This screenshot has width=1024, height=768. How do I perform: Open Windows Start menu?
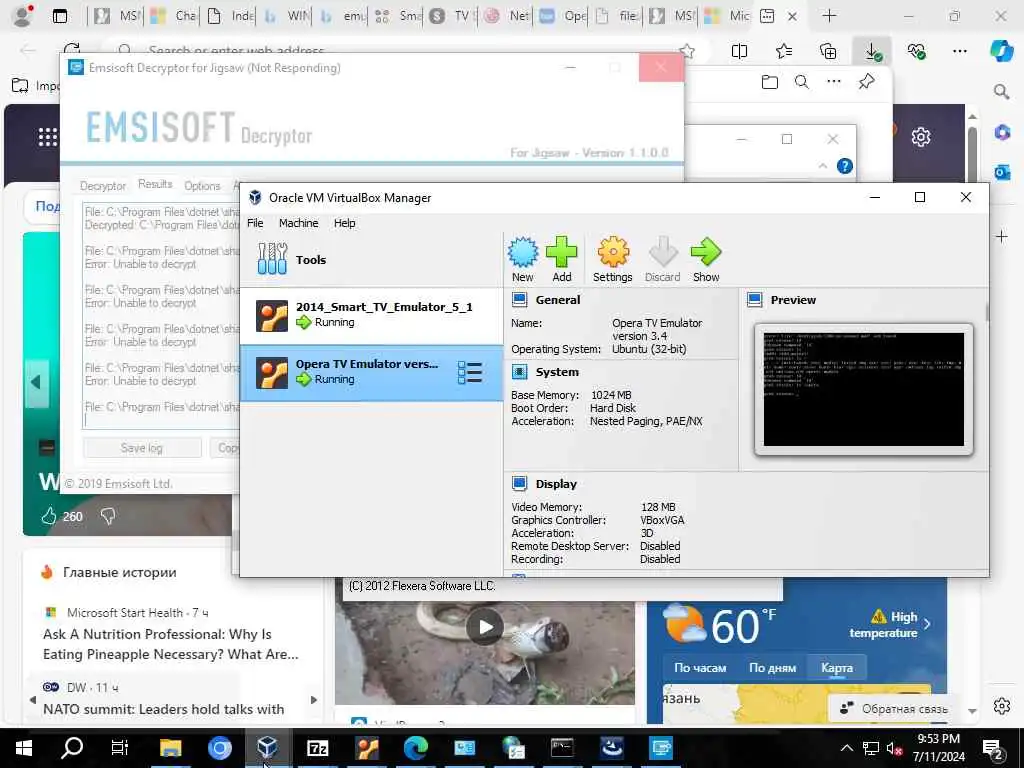click(x=24, y=748)
